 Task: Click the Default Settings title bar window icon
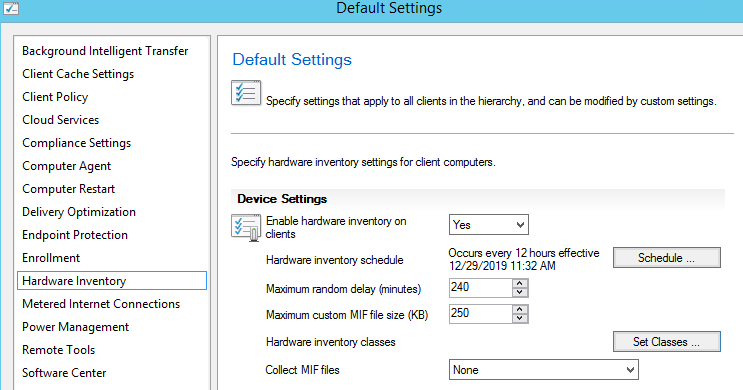coord(10,8)
